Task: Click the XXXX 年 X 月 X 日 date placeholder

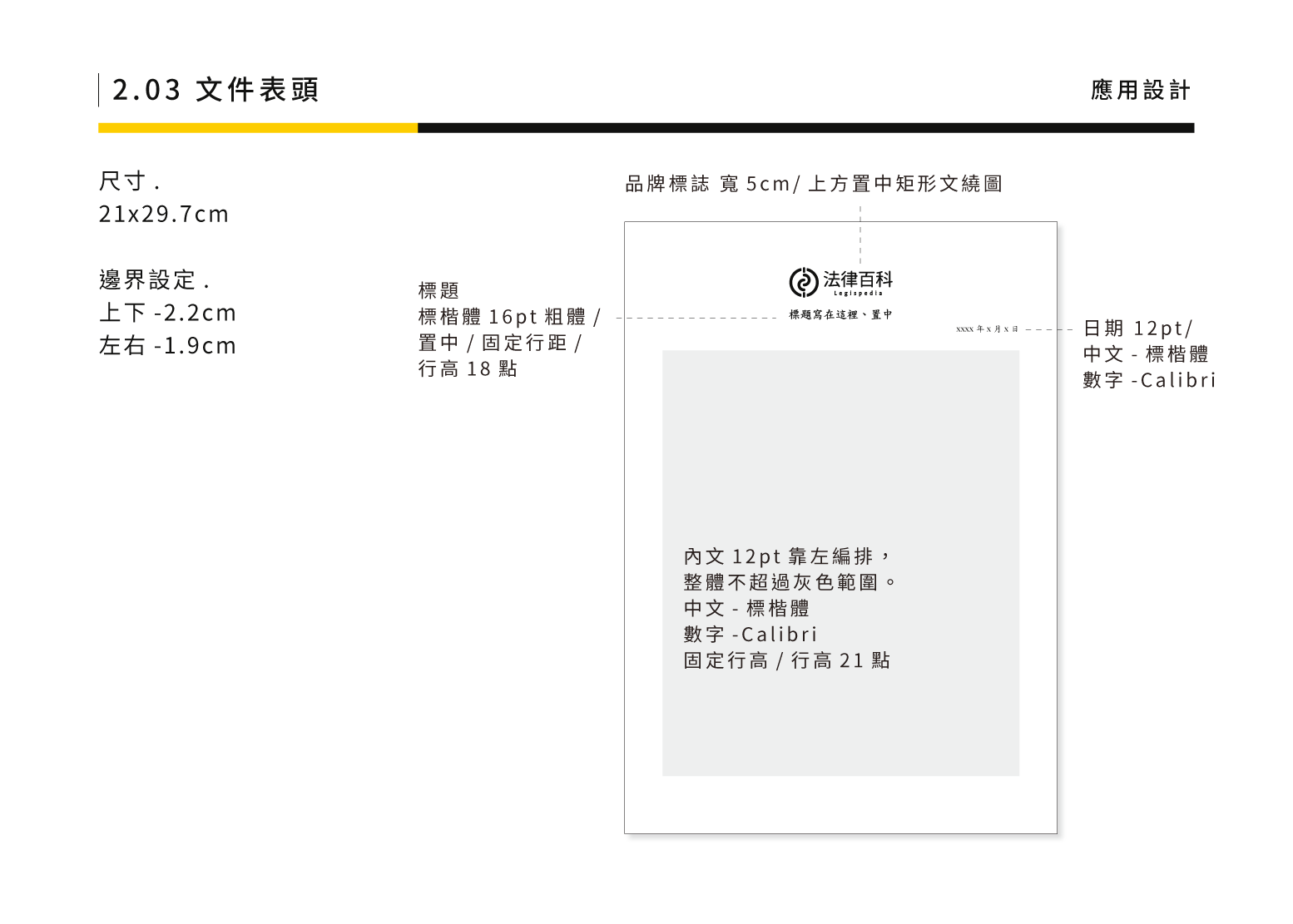Action: click(987, 329)
